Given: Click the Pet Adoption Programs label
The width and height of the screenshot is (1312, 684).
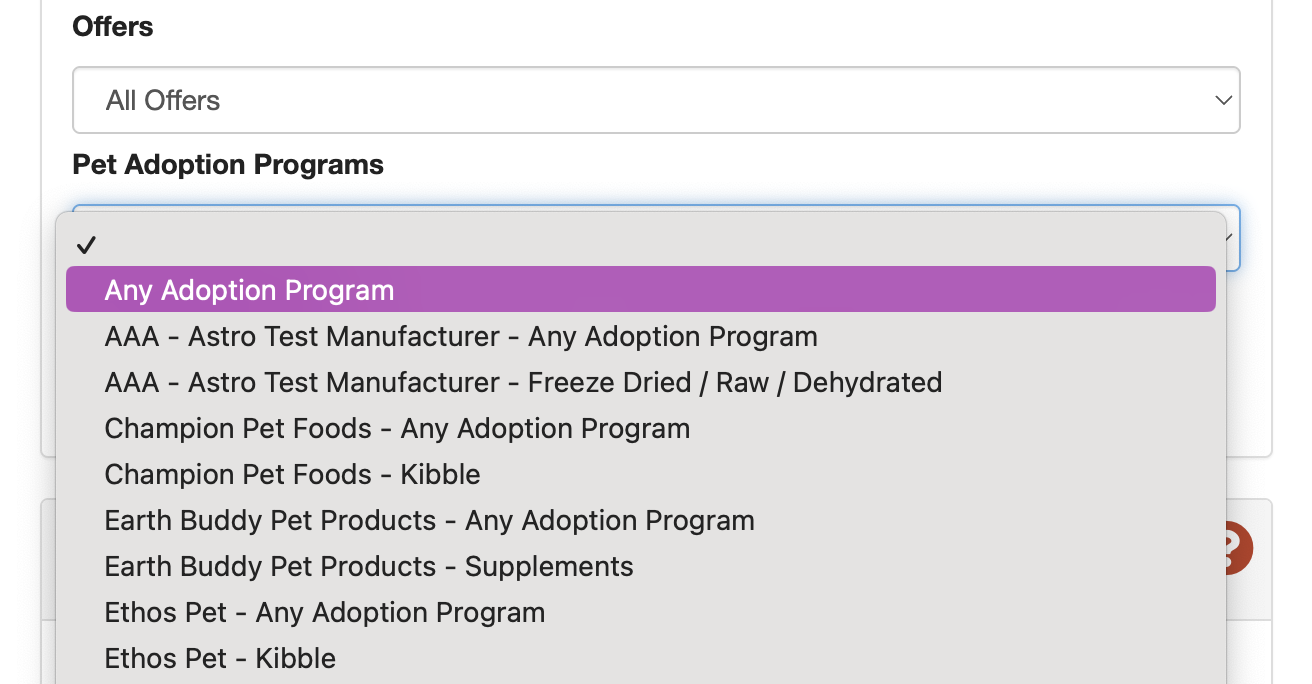Looking at the screenshot, I should click(228, 164).
